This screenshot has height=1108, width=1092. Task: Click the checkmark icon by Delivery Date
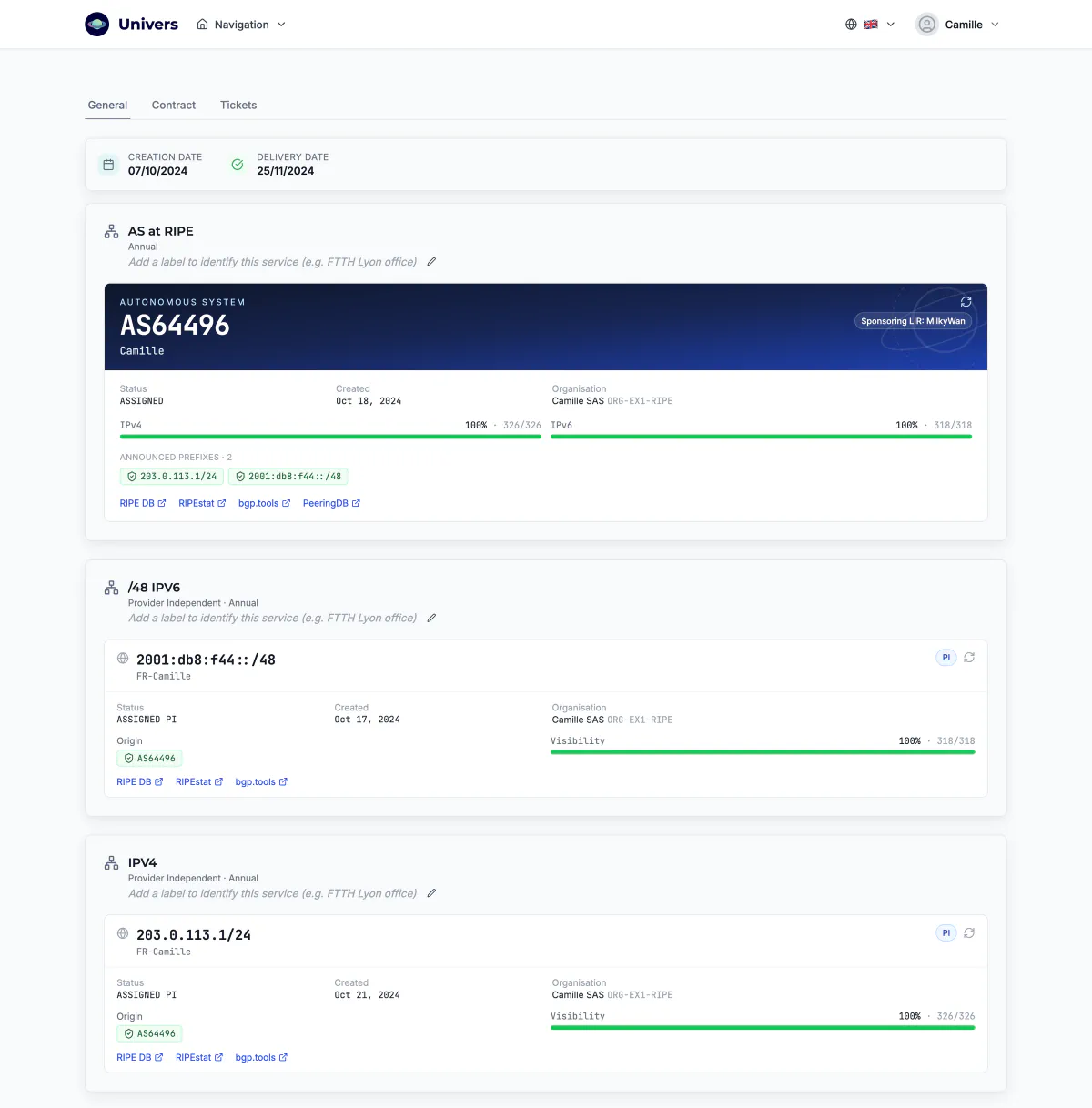pos(238,165)
